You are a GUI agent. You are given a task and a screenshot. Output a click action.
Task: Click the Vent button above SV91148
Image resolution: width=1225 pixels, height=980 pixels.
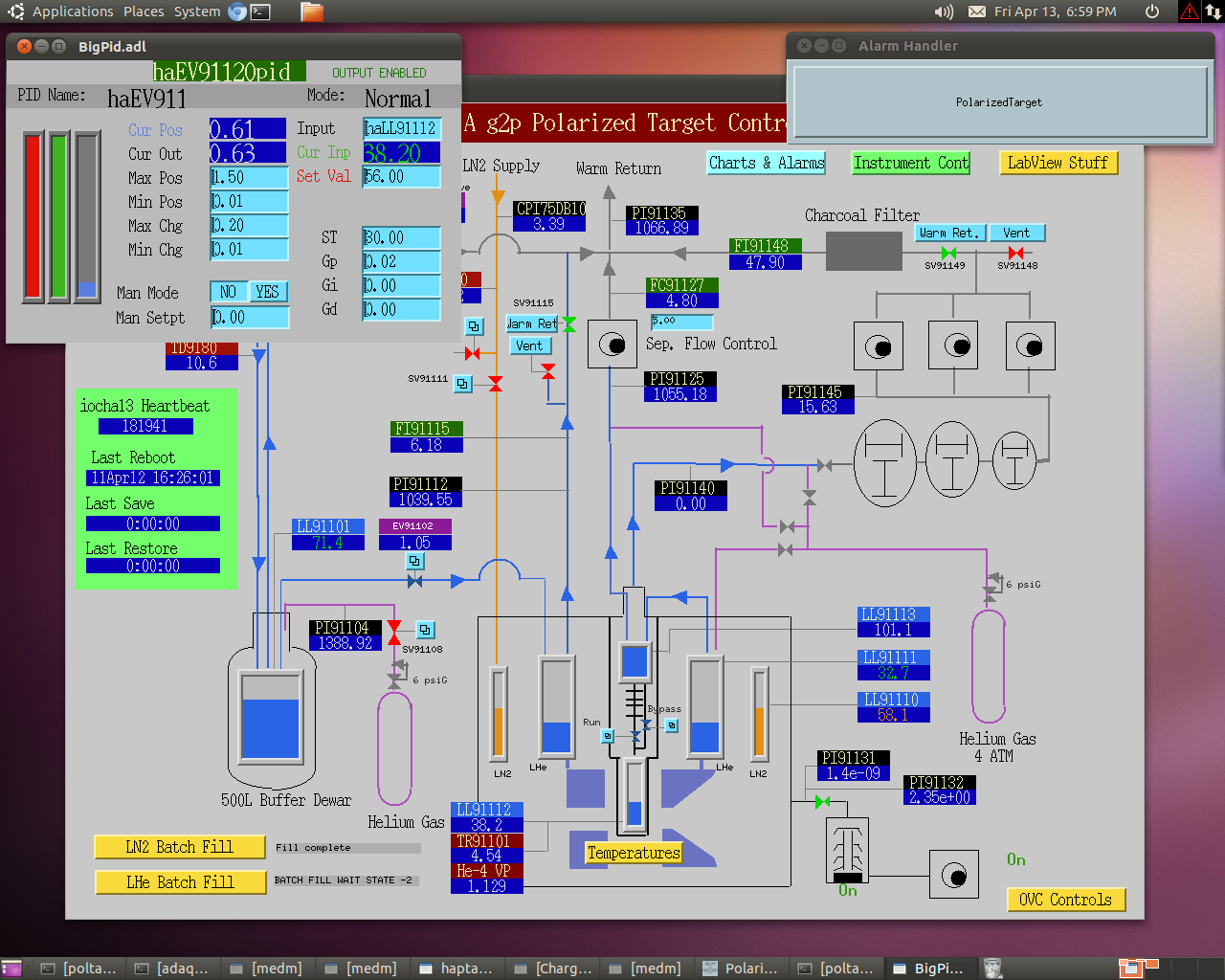coord(1016,233)
